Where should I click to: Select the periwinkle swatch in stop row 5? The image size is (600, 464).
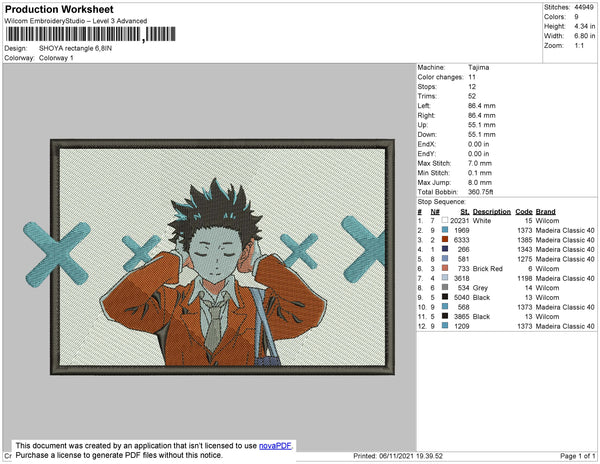pyautogui.click(x=445, y=259)
